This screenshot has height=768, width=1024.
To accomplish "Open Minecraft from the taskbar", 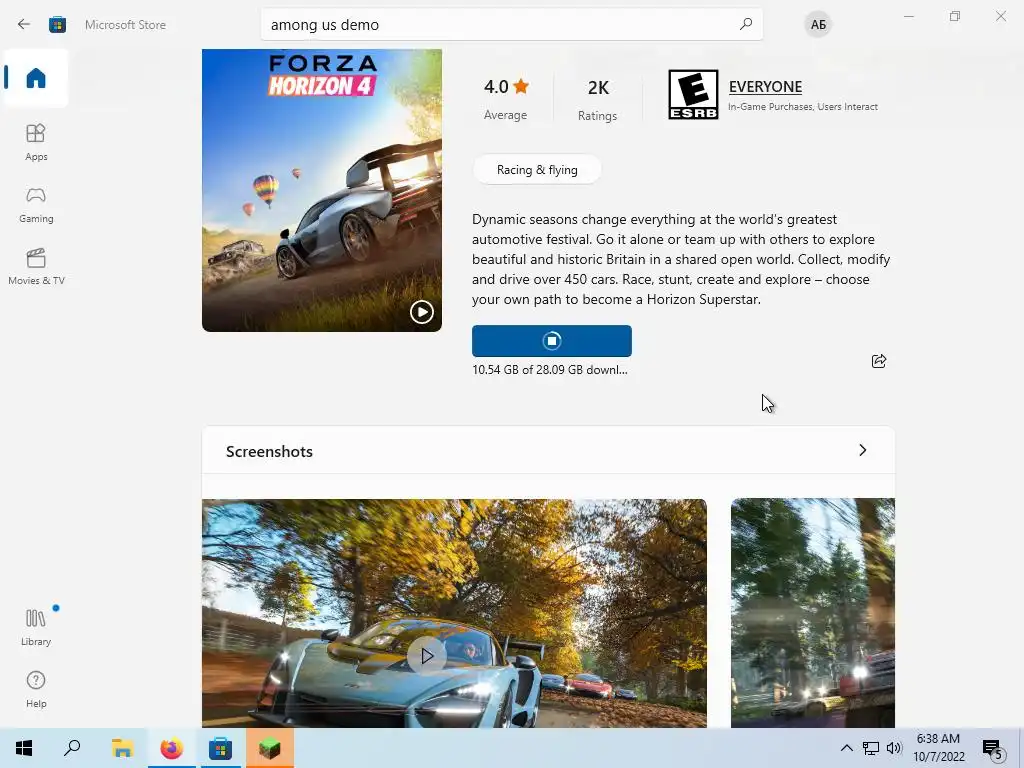I will pyautogui.click(x=270, y=748).
